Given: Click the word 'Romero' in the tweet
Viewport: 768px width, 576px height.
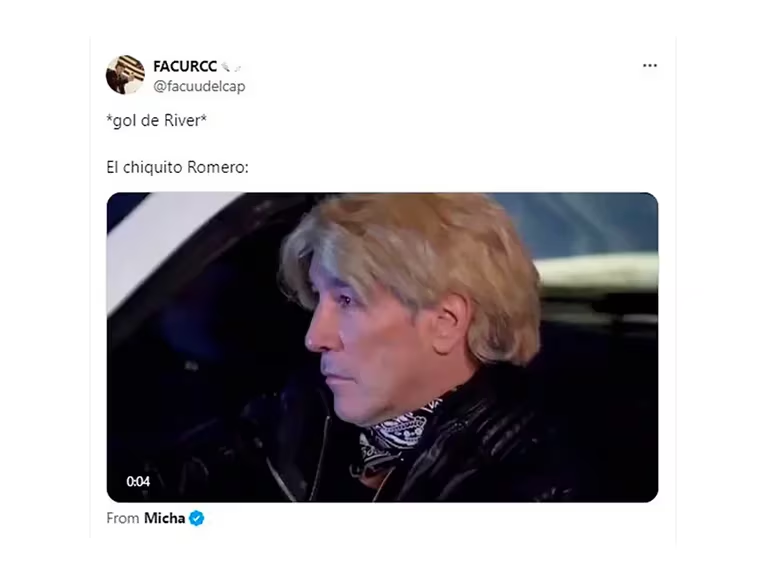Looking at the screenshot, I should point(216,167).
